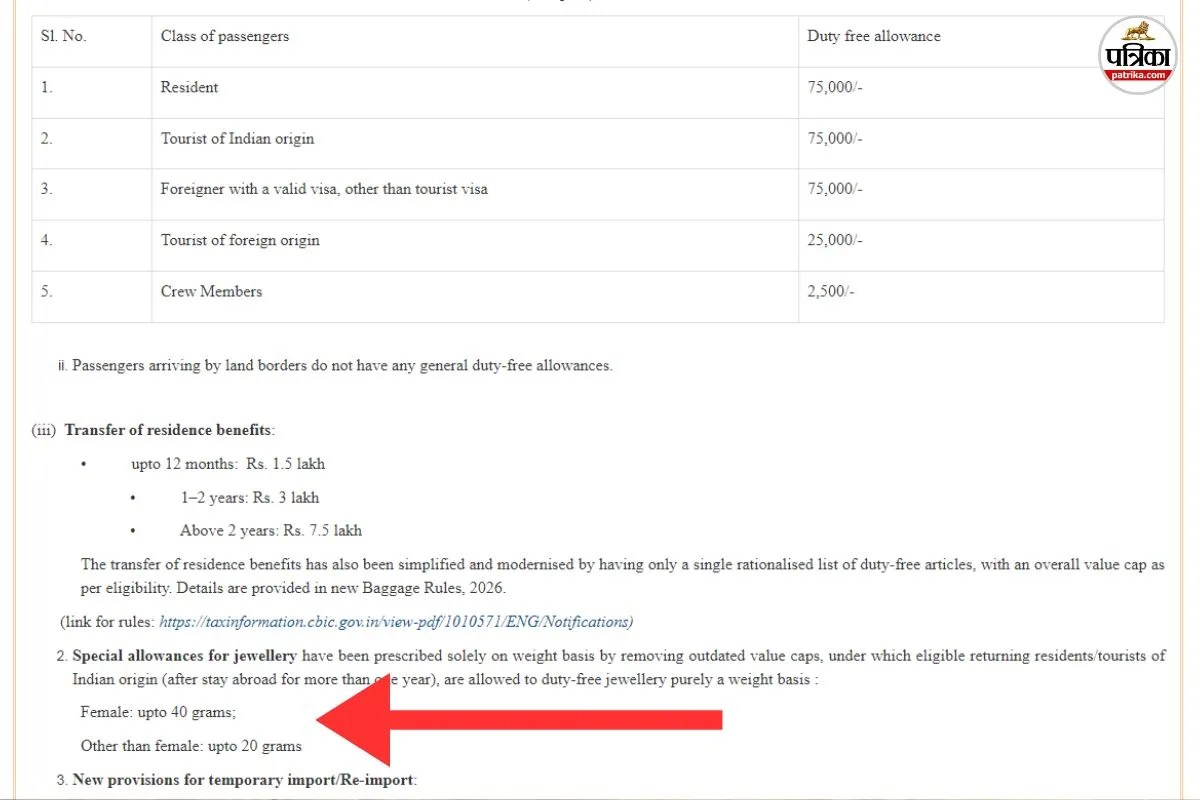Click the "Crew Members" table cell
This screenshot has height=800, width=1200.
tap(211, 292)
